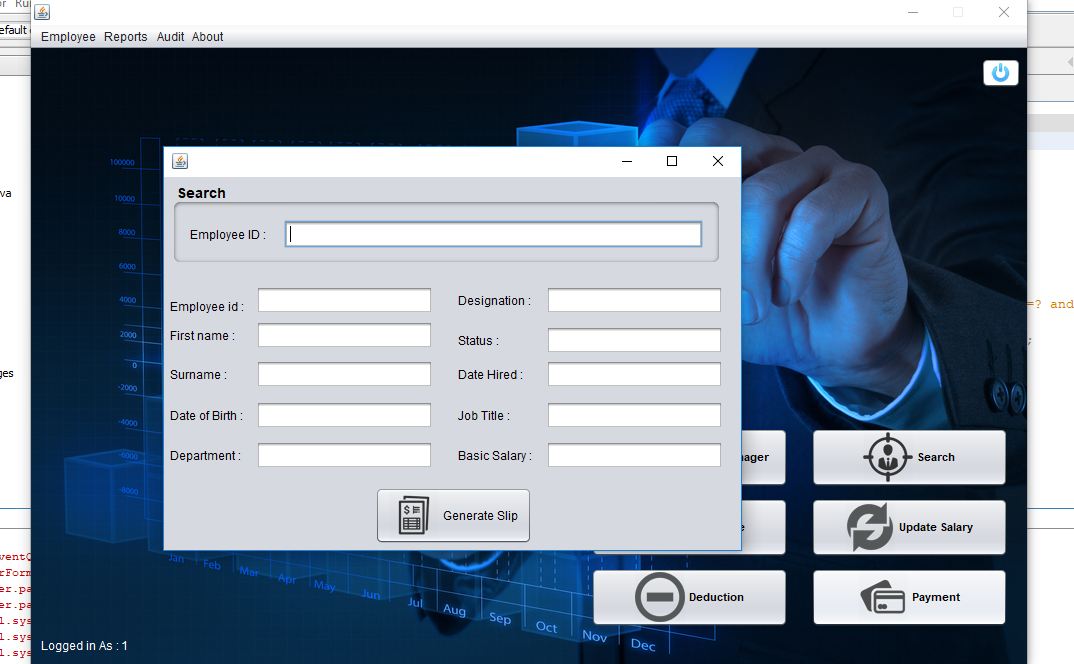This screenshot has height=664, width=1074.
Task: Open the Employee menu
Action: 68,37
